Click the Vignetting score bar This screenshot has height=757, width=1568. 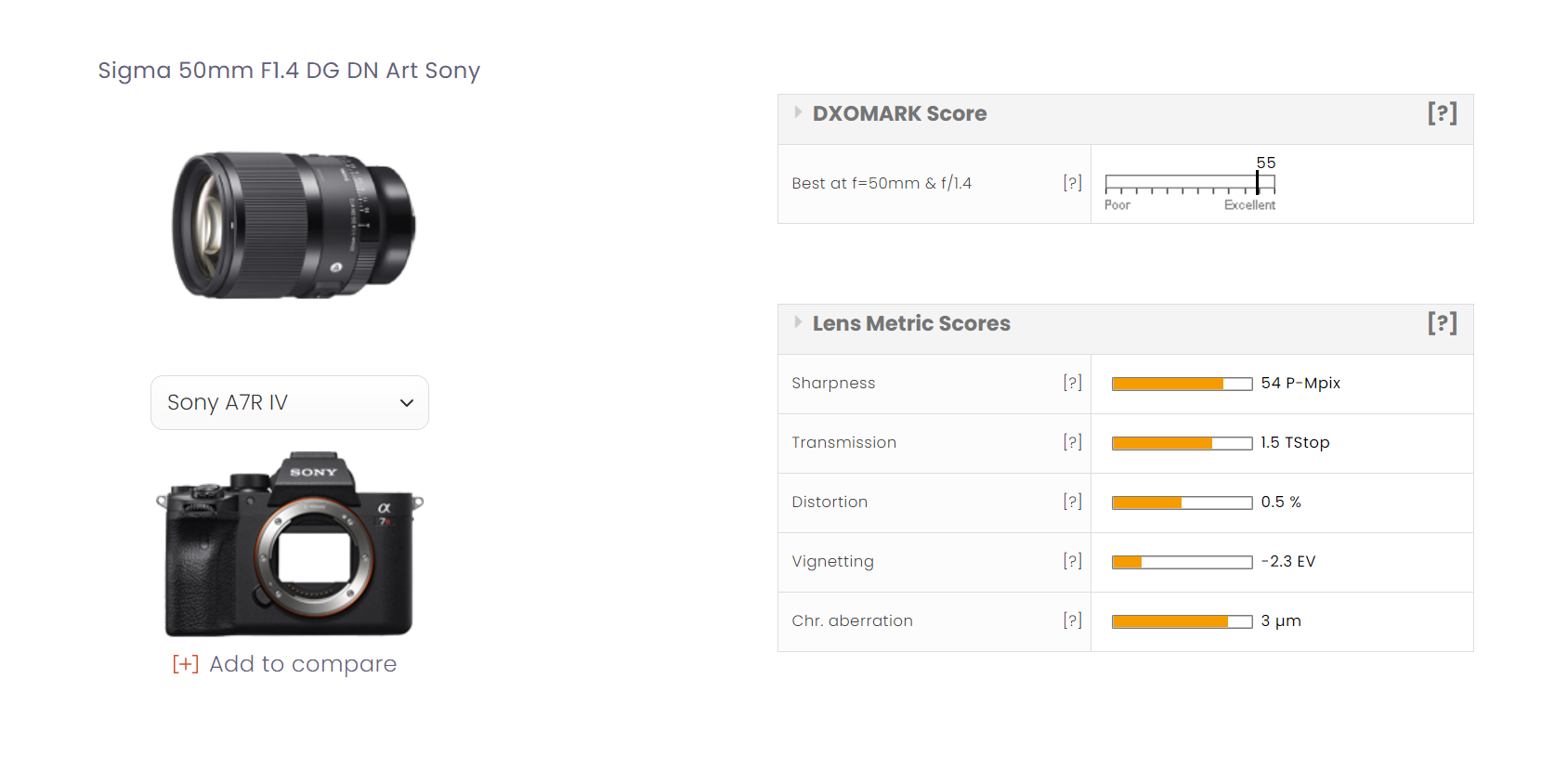pyautogui.click(x=1182, y=562)
